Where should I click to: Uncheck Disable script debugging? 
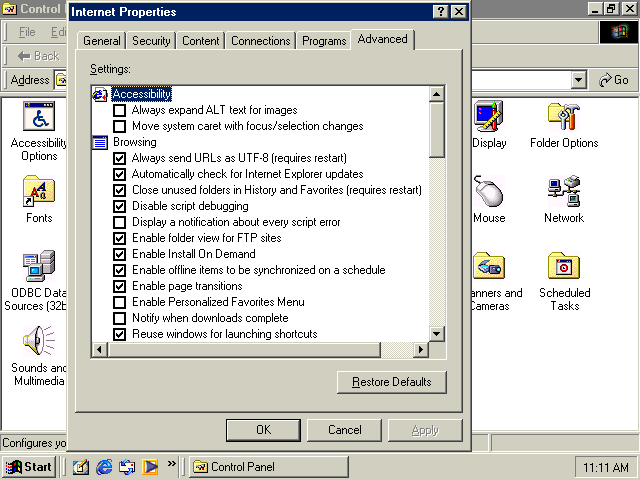[119, 206]
